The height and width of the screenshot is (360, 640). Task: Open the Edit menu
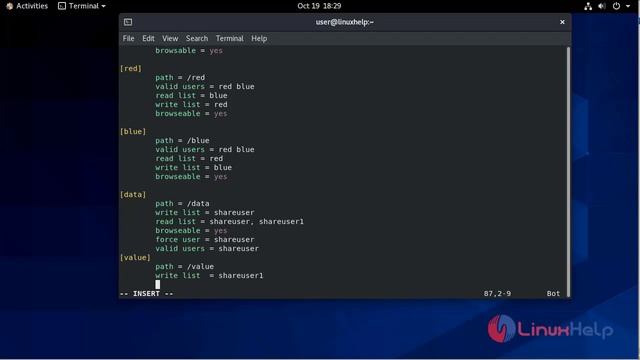click(x=148, y=38)
